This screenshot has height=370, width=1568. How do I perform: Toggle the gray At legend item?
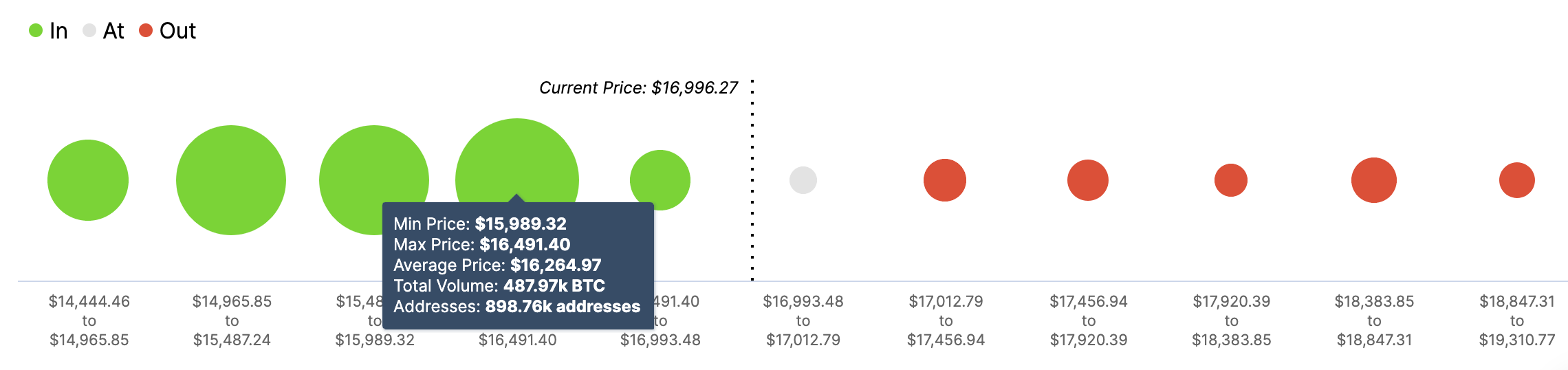tap(103, 31)
